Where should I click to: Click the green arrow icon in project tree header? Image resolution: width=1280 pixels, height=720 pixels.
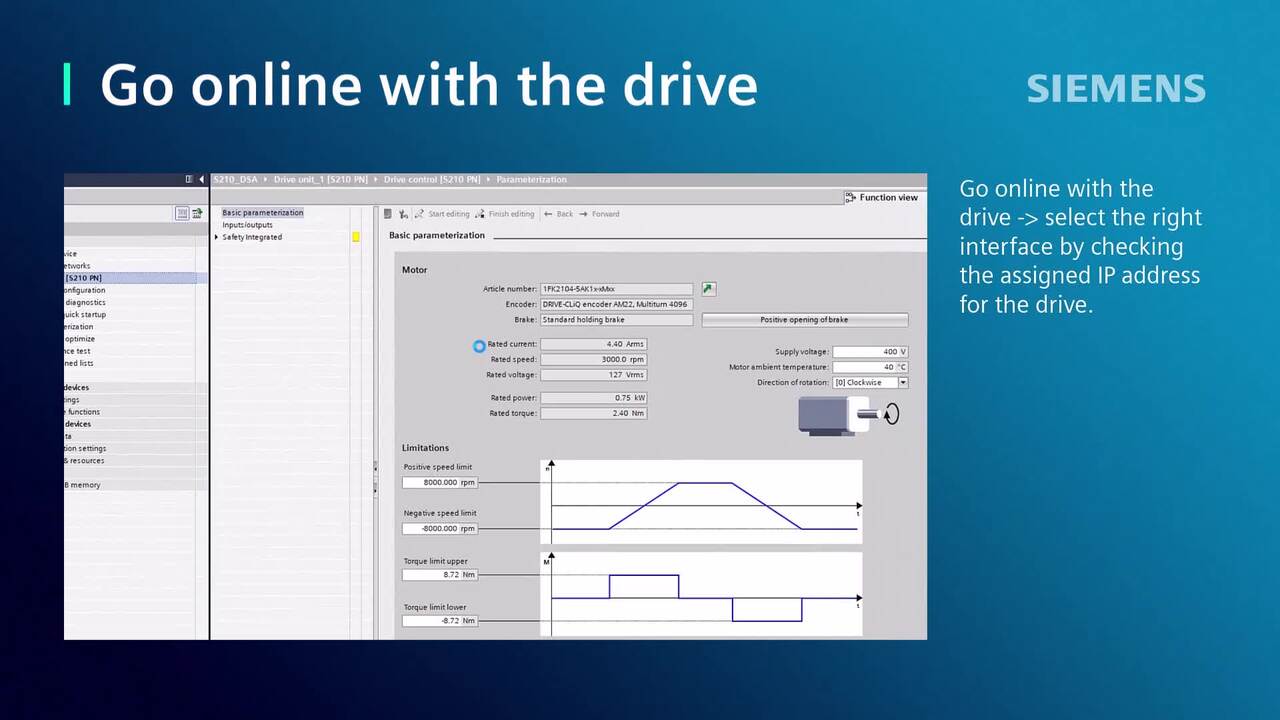coord(197,213)
